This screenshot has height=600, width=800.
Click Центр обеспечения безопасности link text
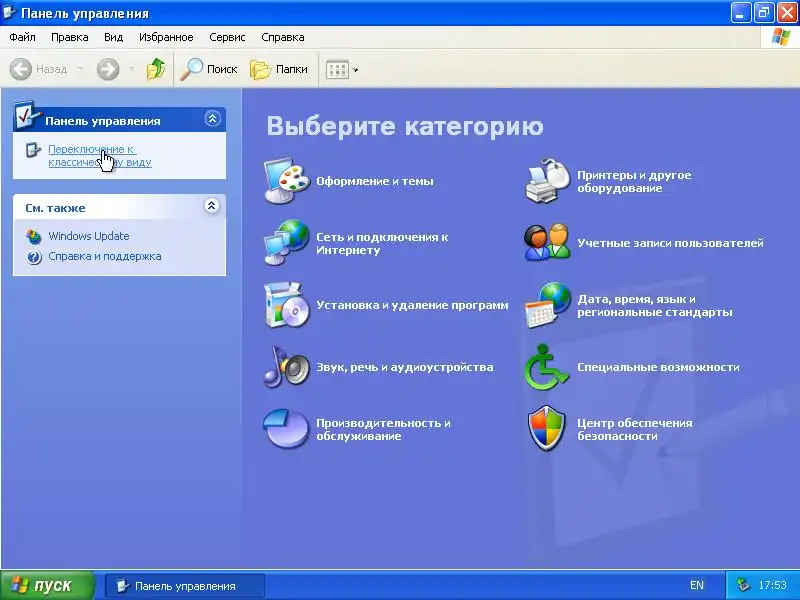[x=635, y=429]
